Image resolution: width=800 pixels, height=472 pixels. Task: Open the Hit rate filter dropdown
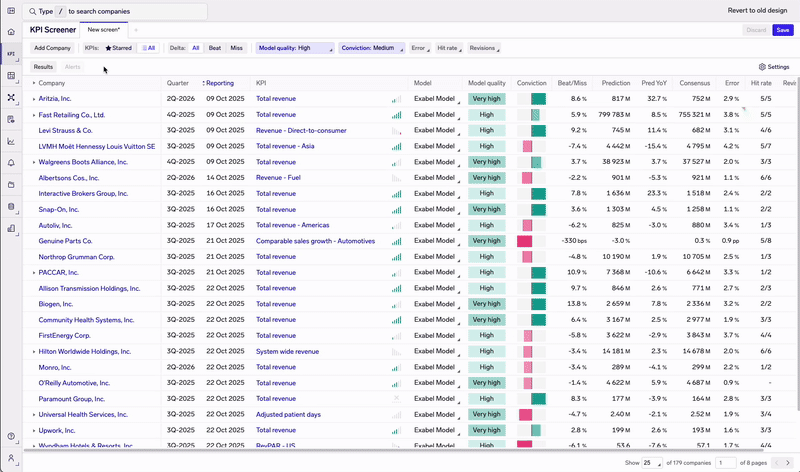[x=449, y=48]
